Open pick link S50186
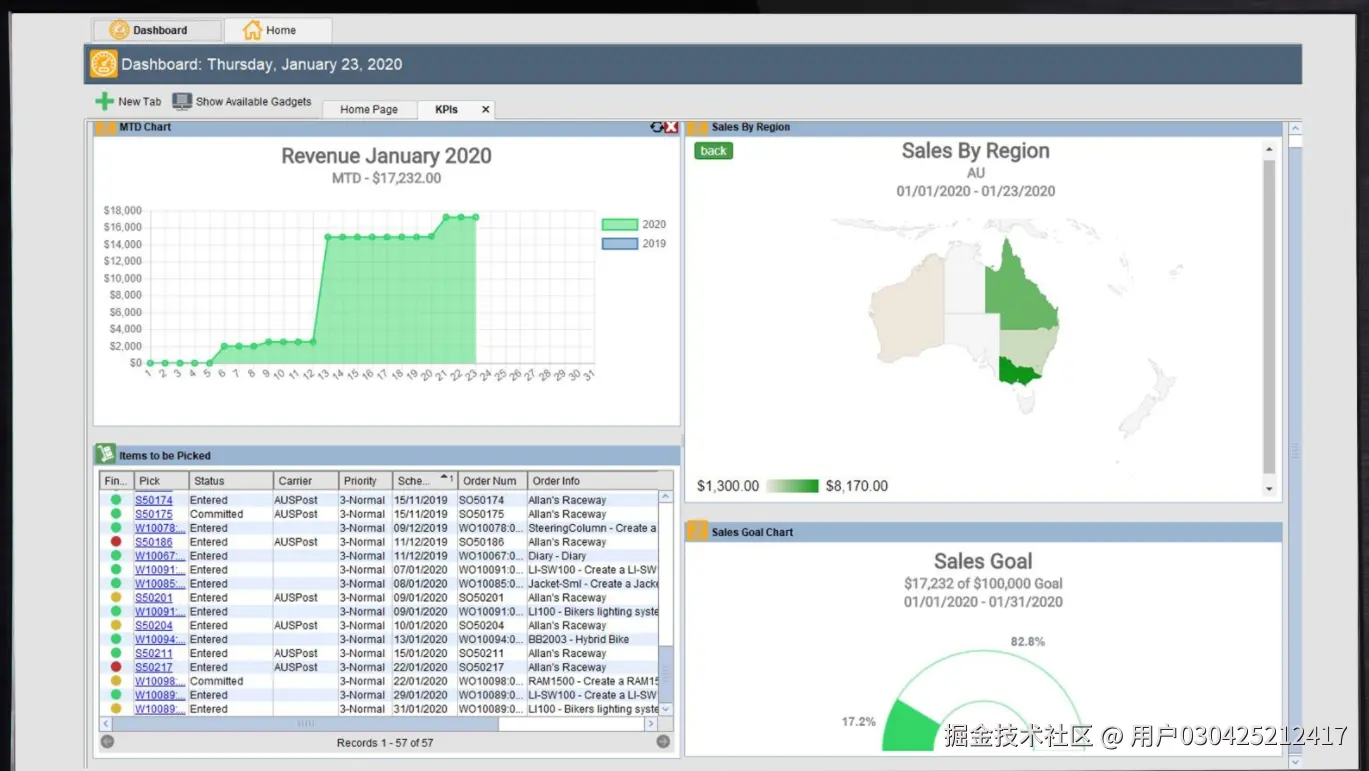The height and width of the screenshot is (771, 1369). click(x=154, y=542)
